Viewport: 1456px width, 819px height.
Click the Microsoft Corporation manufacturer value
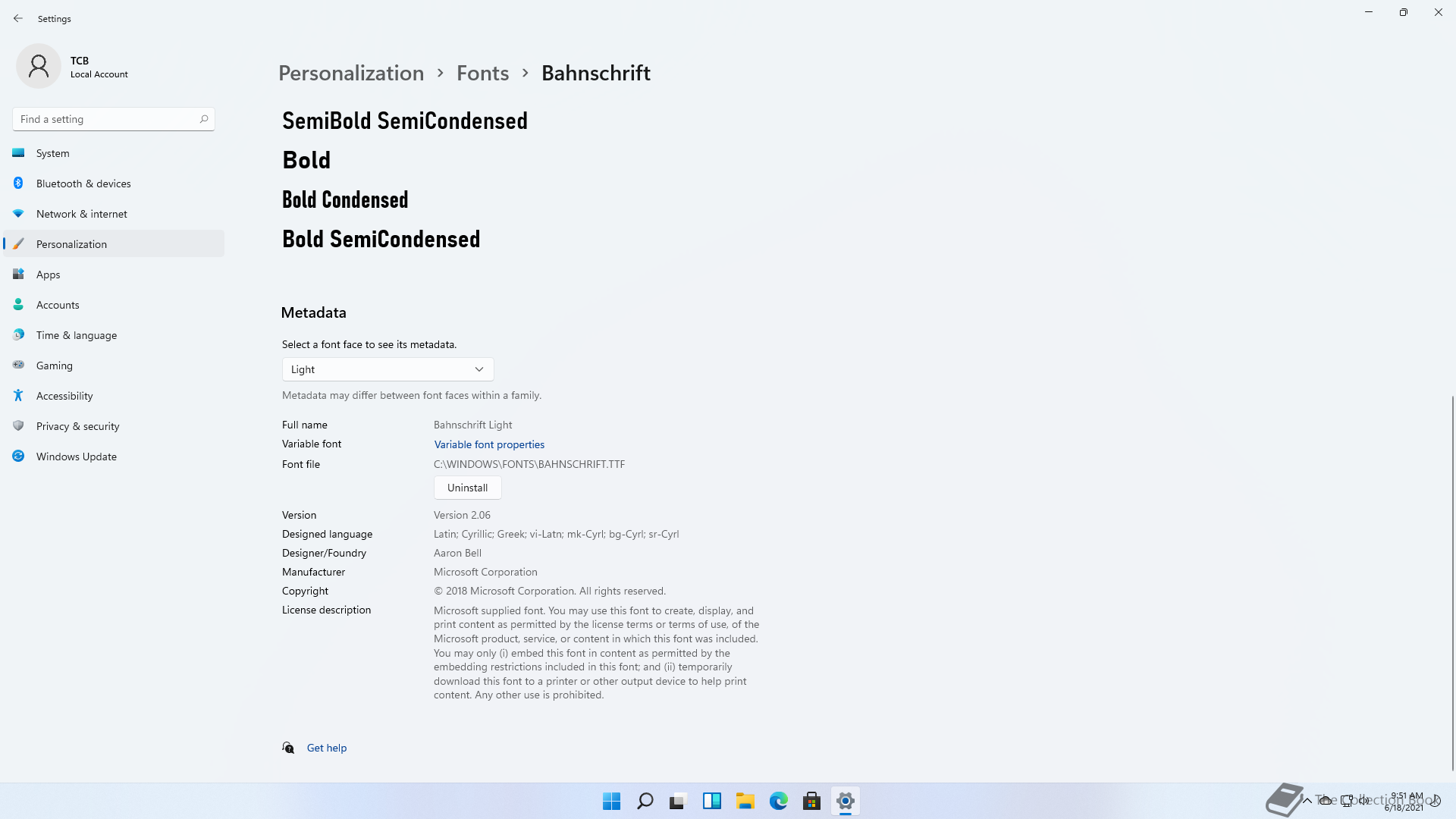tap(485, 572)
